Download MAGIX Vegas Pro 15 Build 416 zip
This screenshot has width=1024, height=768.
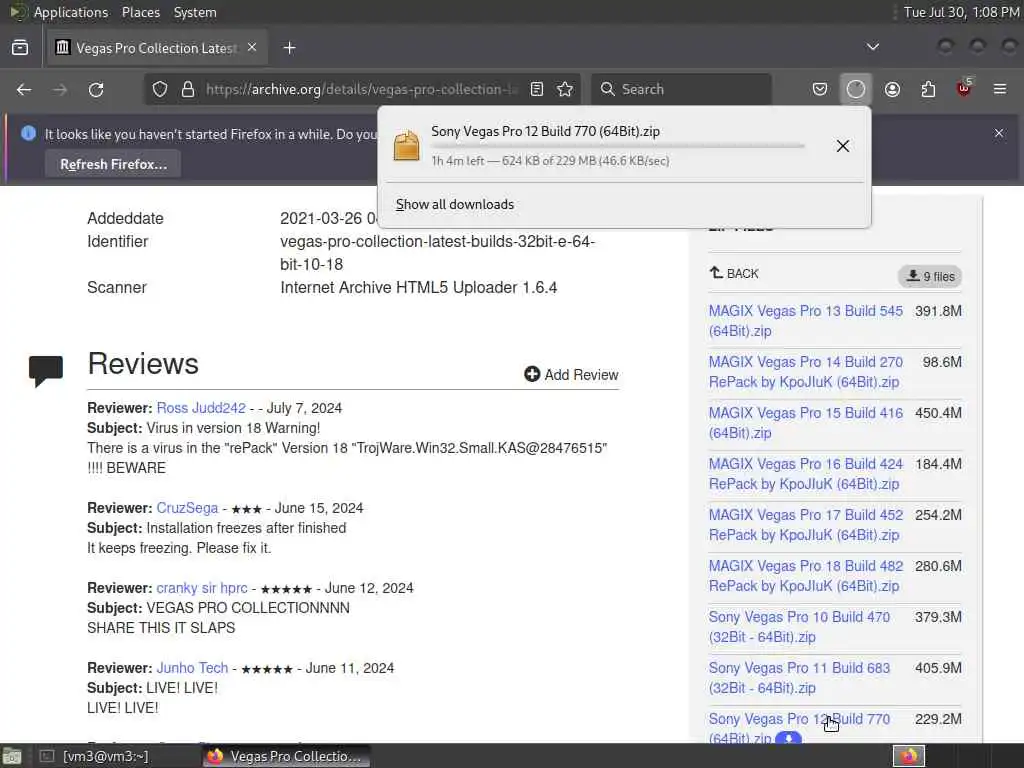805,423
